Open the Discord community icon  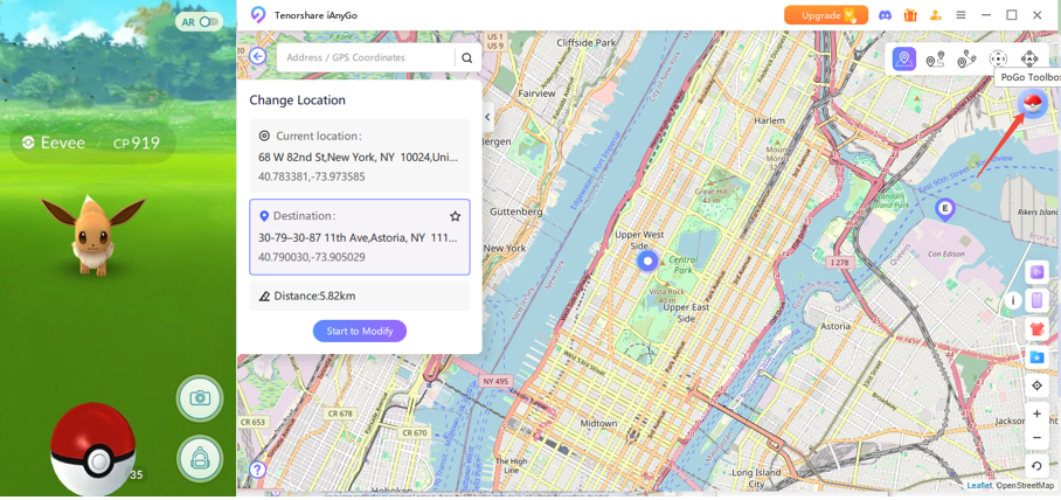click(x=885, y=15)
